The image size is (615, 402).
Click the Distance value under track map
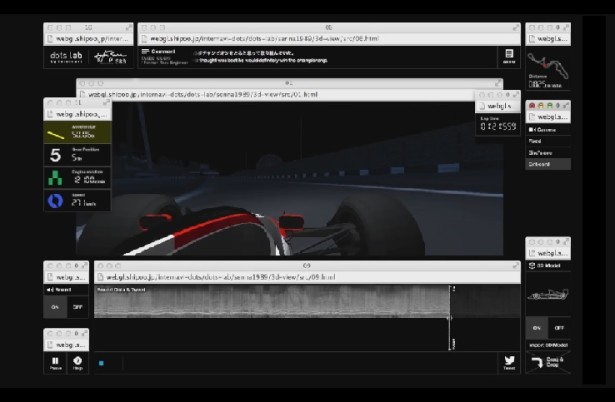click(545, 84)
